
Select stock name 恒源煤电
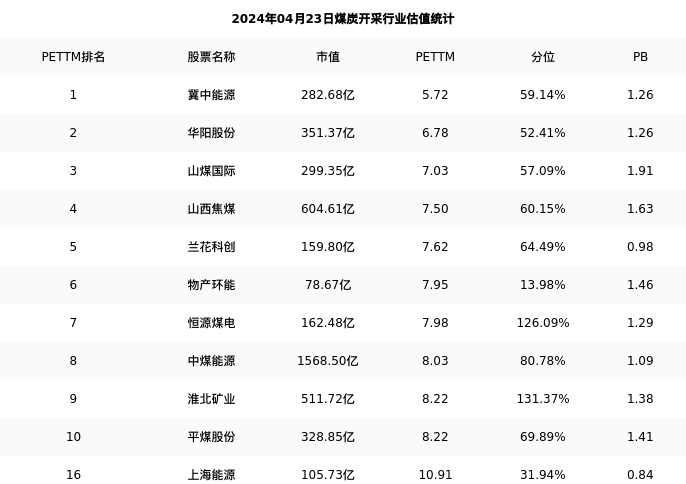click(211, 323)
